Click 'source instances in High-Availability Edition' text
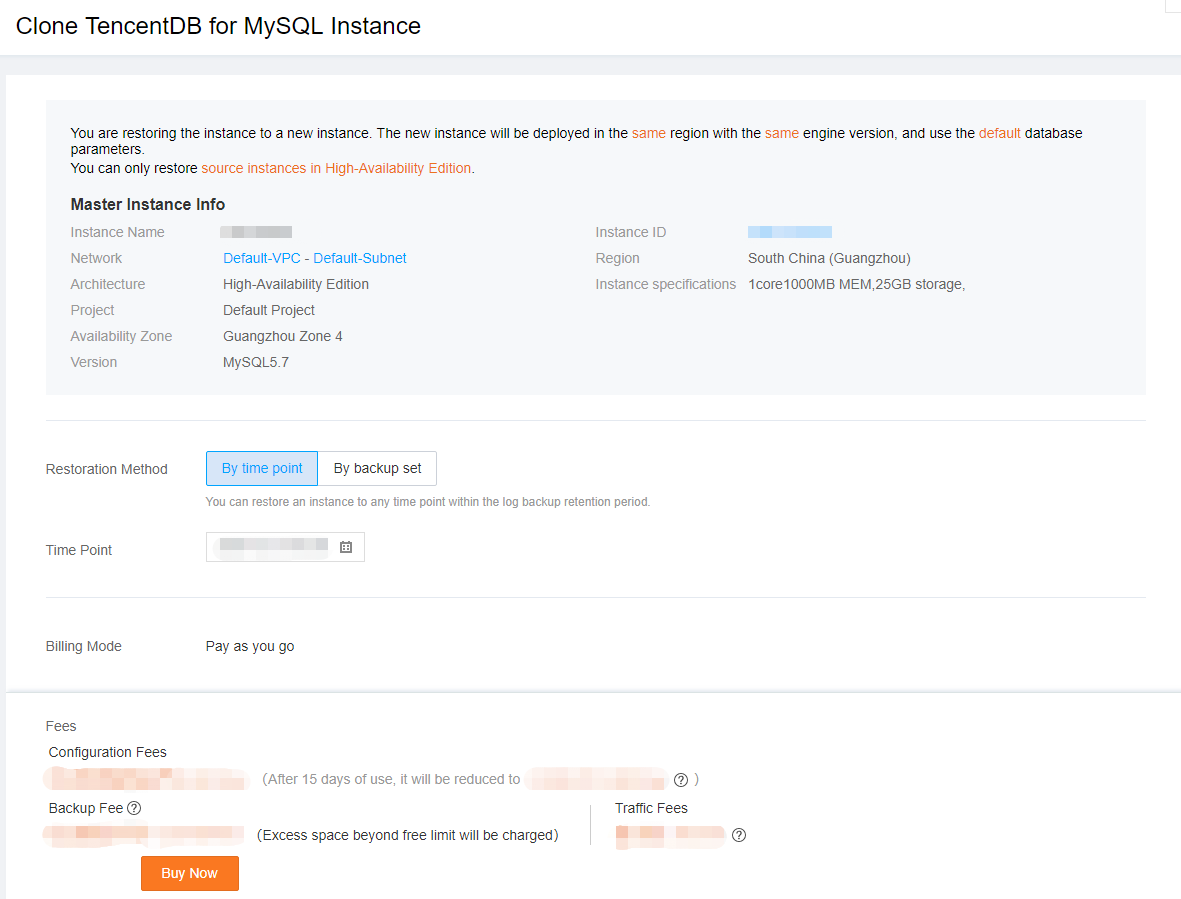 click(x=336, y=168)
